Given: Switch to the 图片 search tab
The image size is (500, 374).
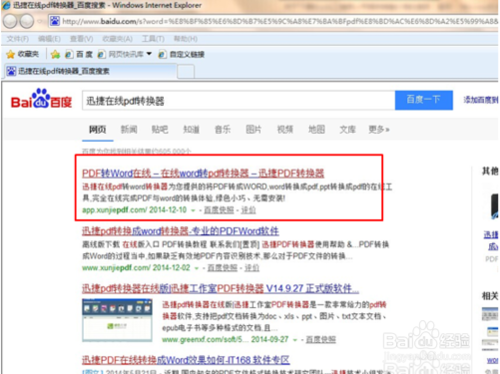Looking at the screenshot, I should pyautogui.click(x=254, y=129).
